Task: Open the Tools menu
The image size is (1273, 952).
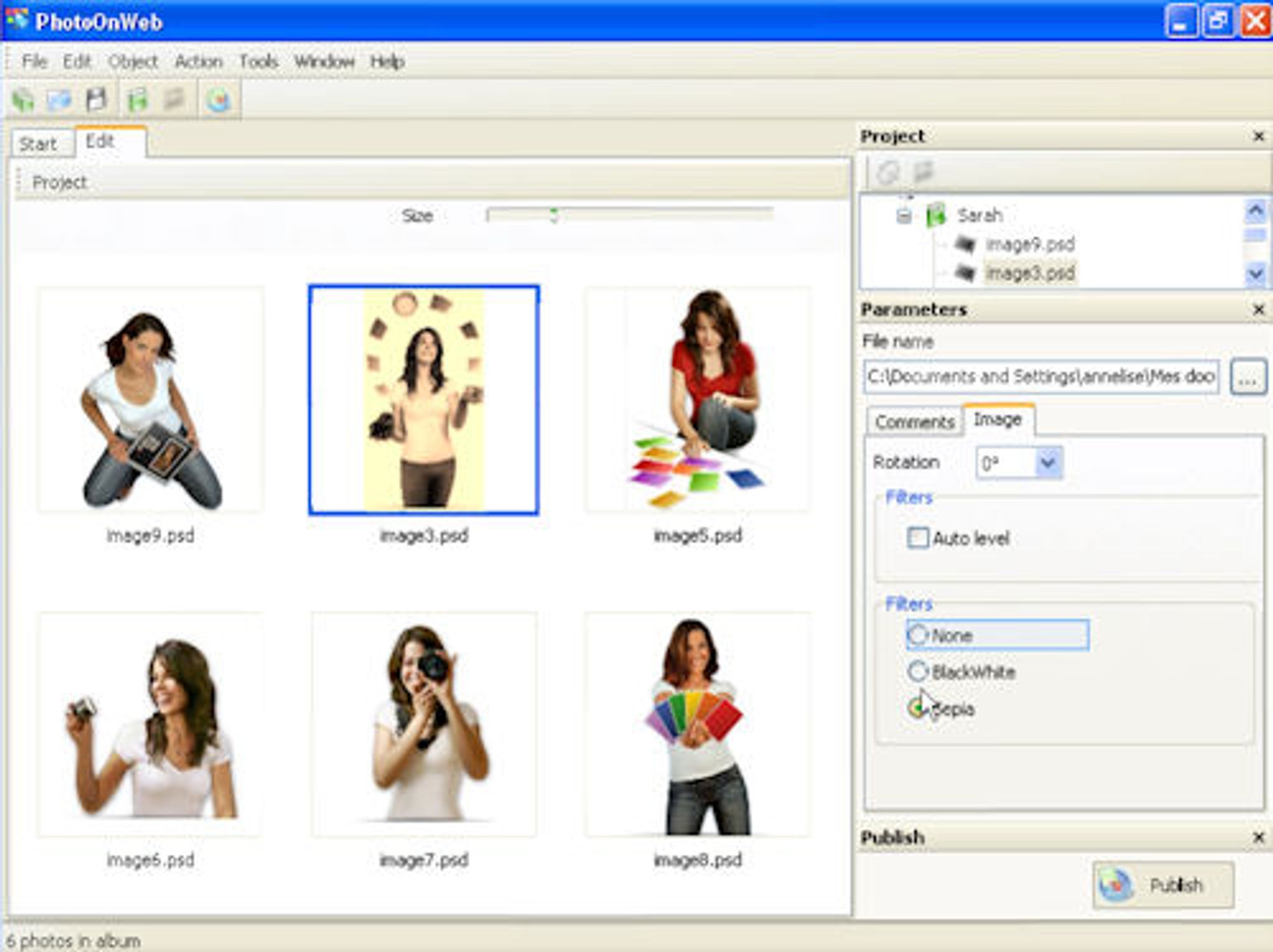Action: pos(258,61)
